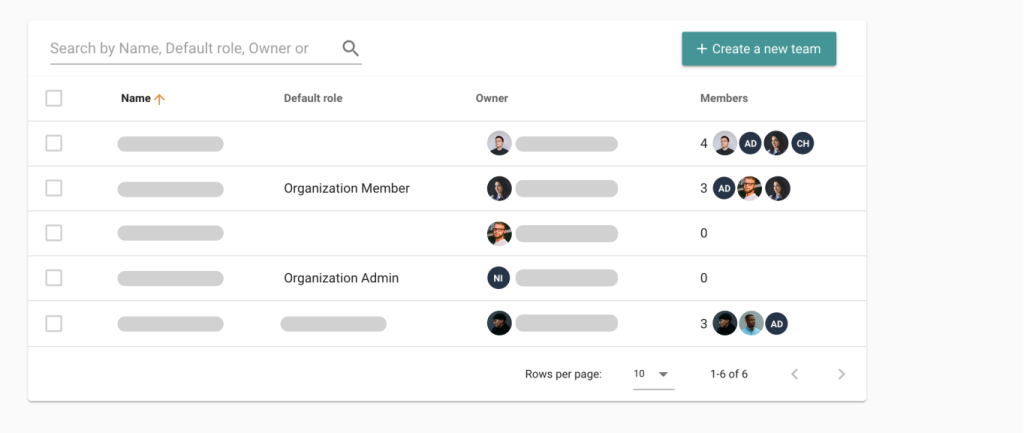Viewport: 1024px width, 433px height.
Task: Sort by the Owner column header
Action: (x=491, y=98)
